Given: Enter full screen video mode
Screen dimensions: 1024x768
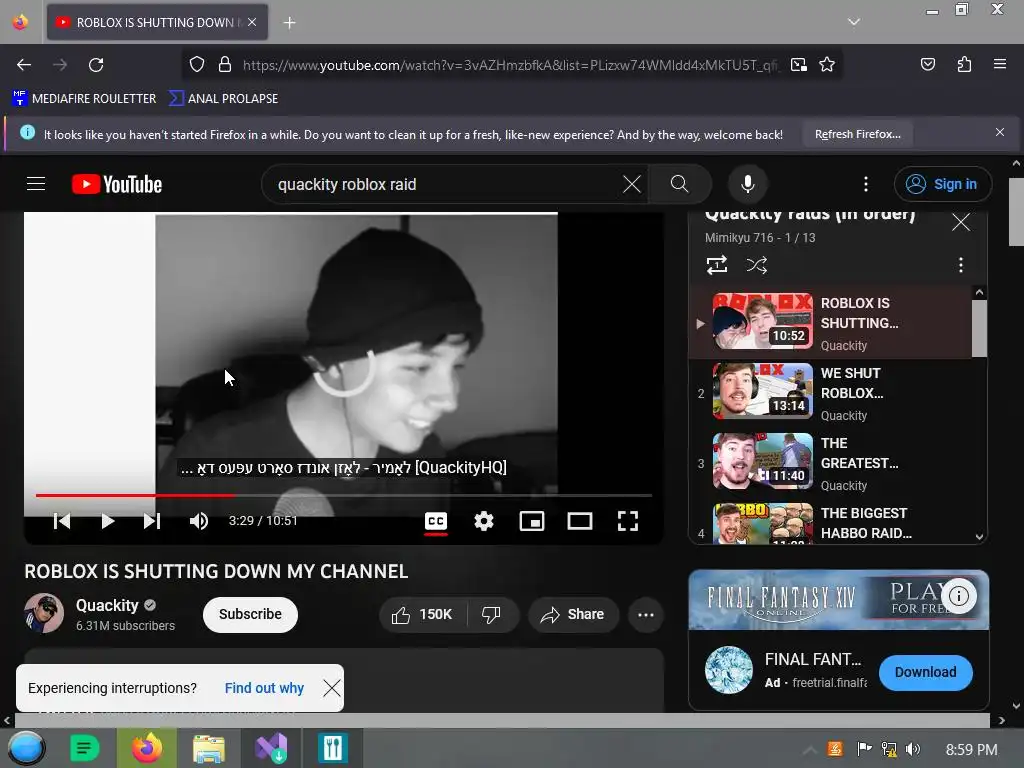Looking at the screenshot, I should pyautogui.click(x=628, y=520).
